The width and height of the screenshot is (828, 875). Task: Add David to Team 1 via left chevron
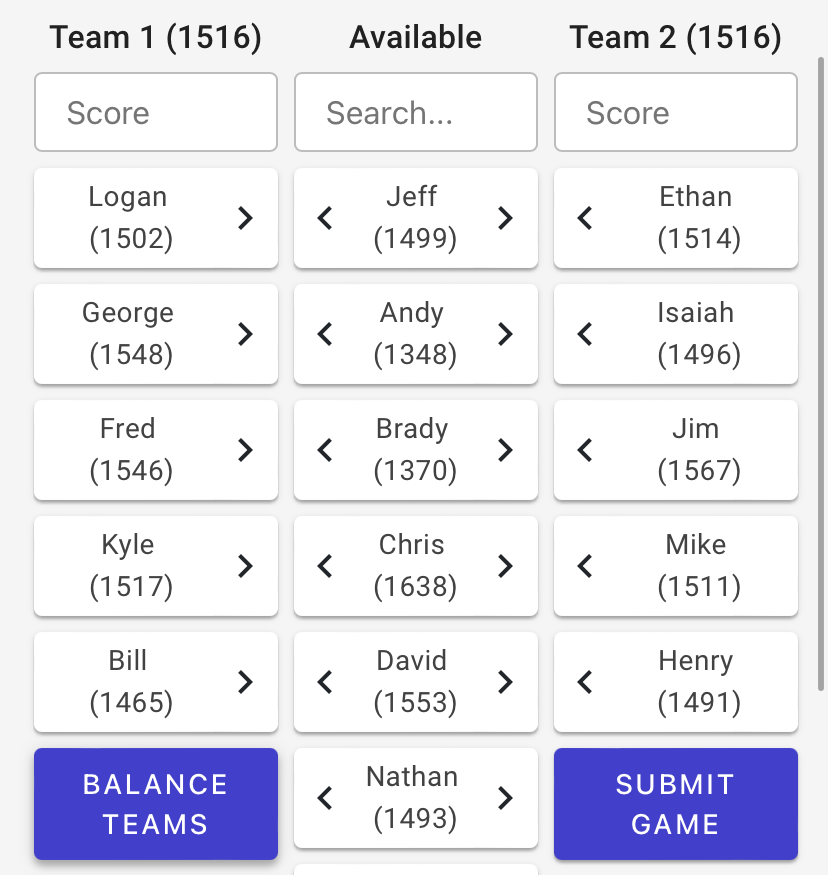(325, 682)
